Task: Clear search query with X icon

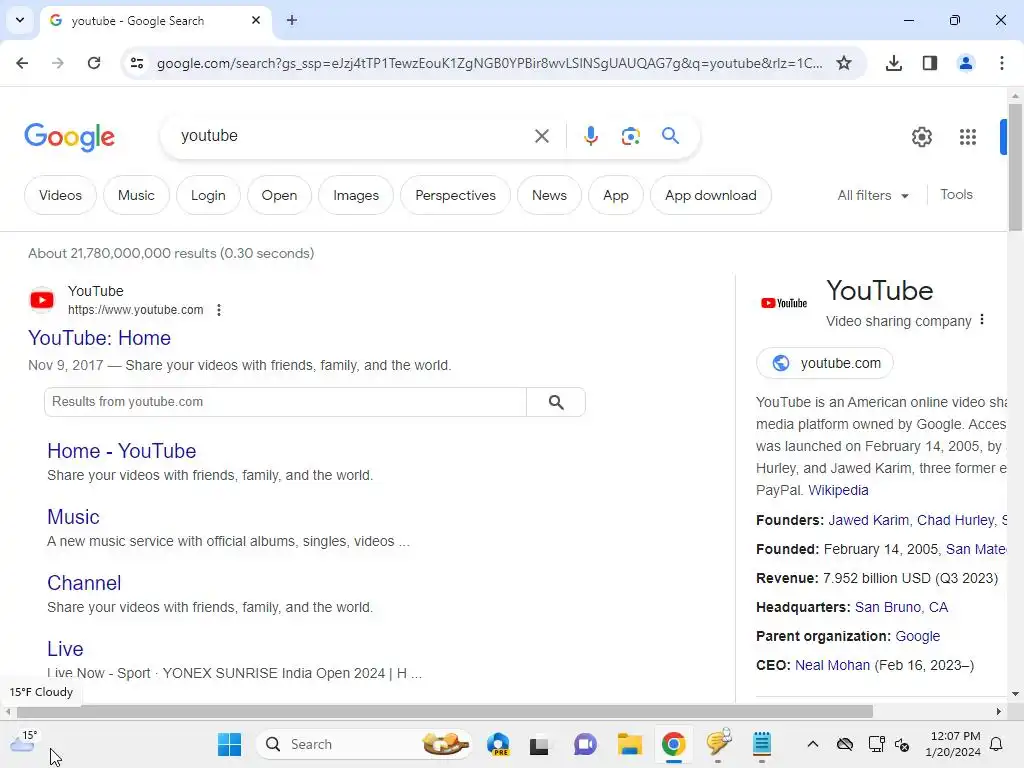Action: (x=541, y=136)
